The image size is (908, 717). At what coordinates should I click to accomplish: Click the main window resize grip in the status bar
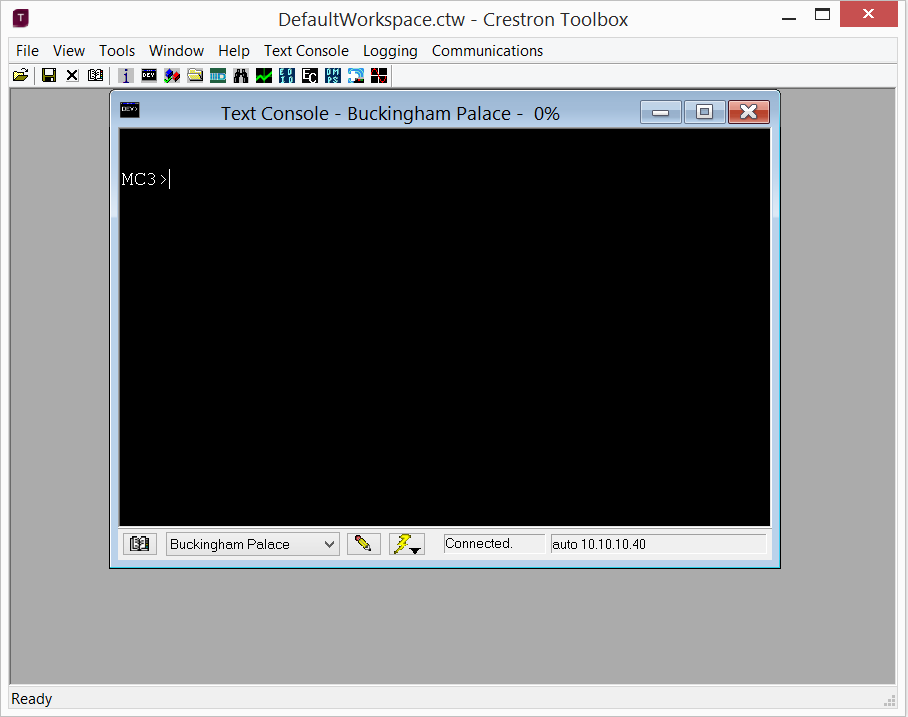point(890,701)
